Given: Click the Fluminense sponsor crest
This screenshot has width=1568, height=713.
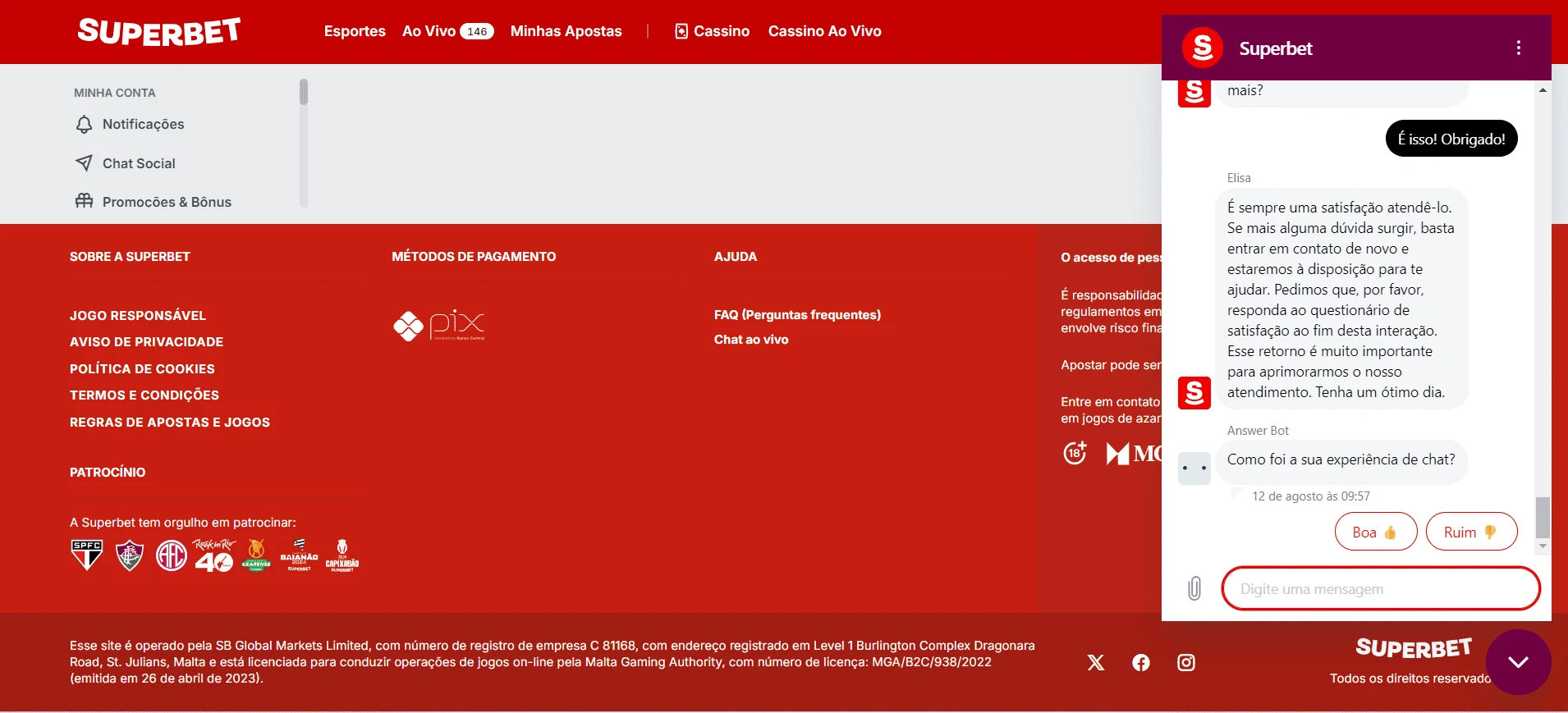Looking at the screenshot, I should (130, 555).
